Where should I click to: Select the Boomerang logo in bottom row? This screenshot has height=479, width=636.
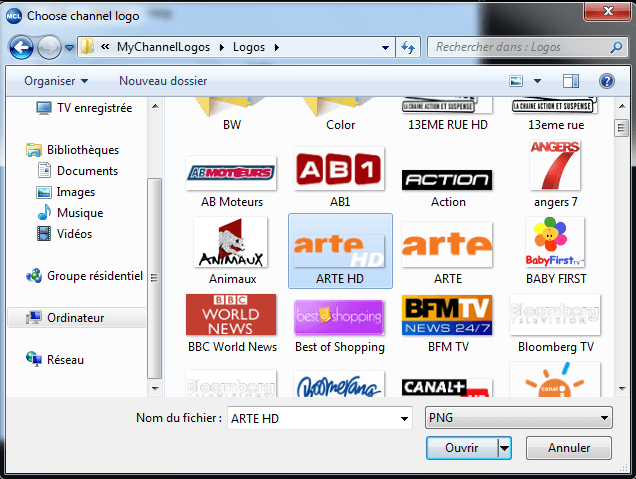click(339, 384)
